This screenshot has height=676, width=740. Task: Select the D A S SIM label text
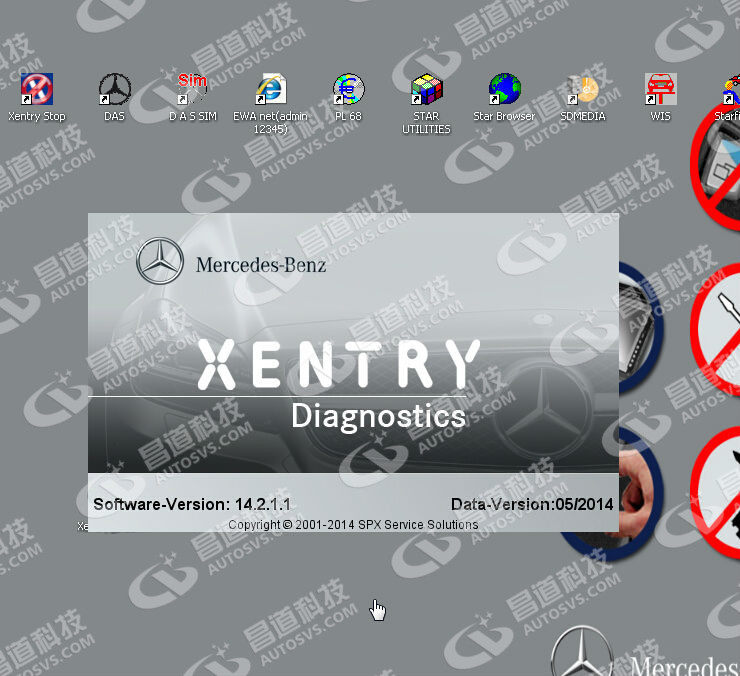[193, 116]
